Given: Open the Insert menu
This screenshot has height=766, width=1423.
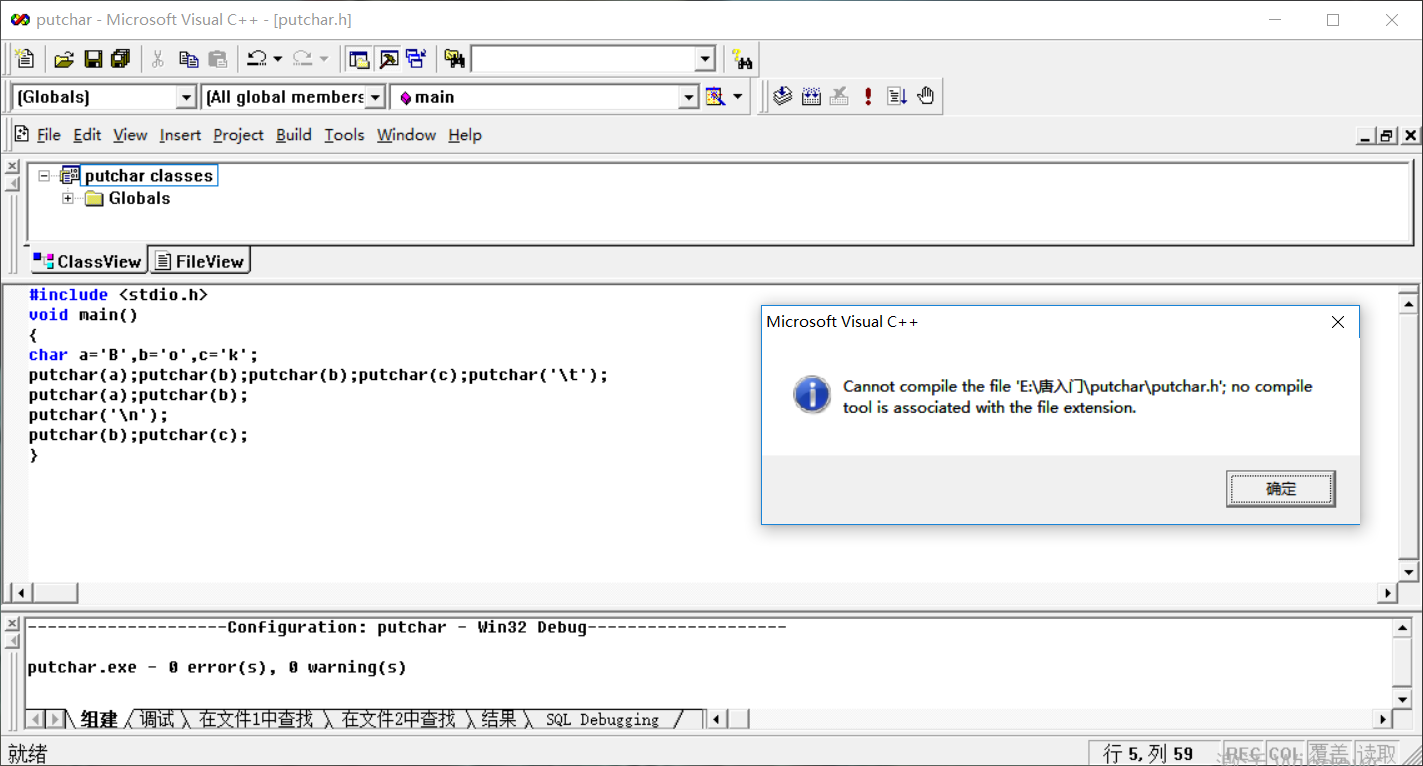Looking at the screenshot, I should pos(180,135).
